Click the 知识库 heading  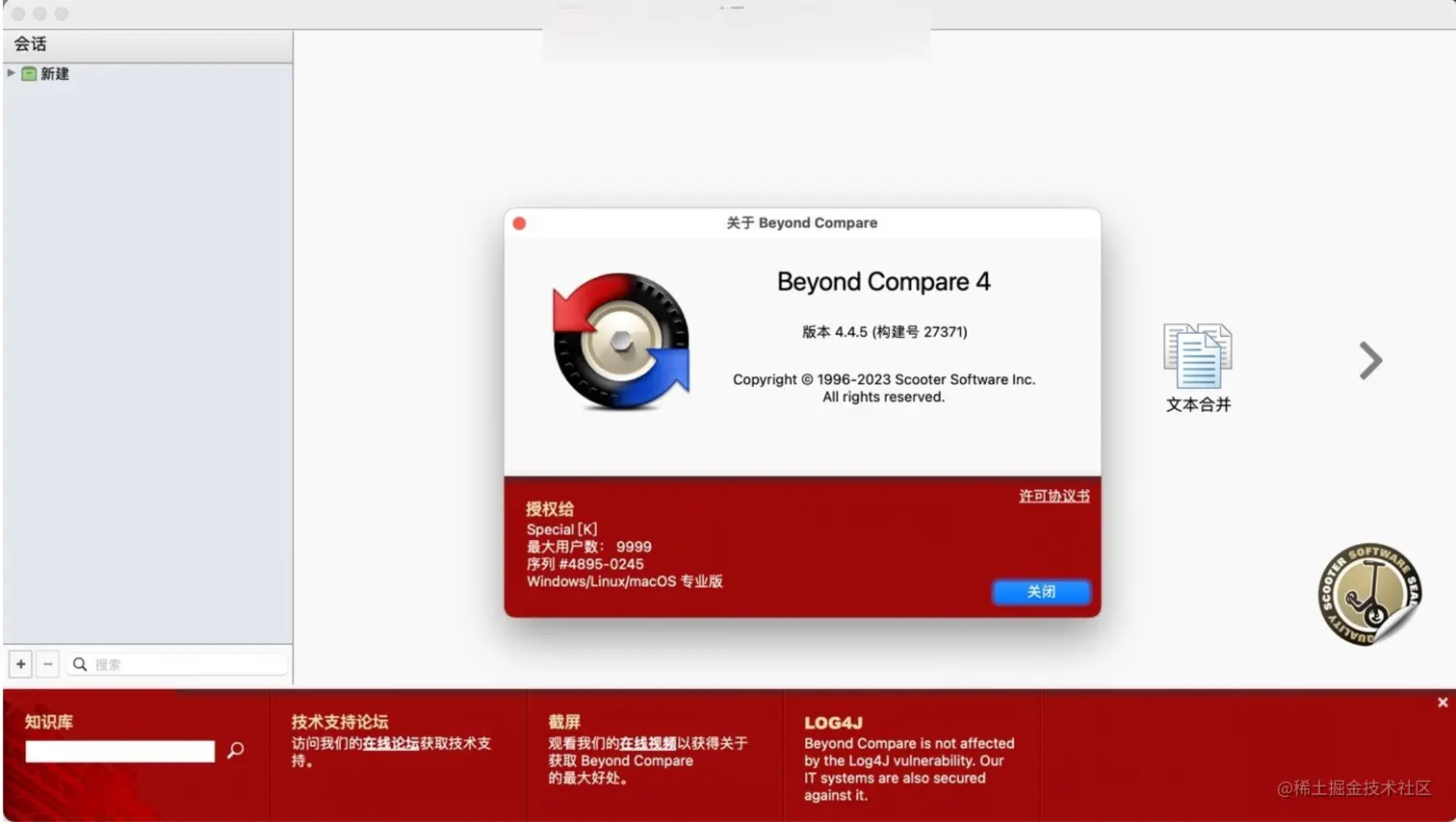(x=49, y=722)
